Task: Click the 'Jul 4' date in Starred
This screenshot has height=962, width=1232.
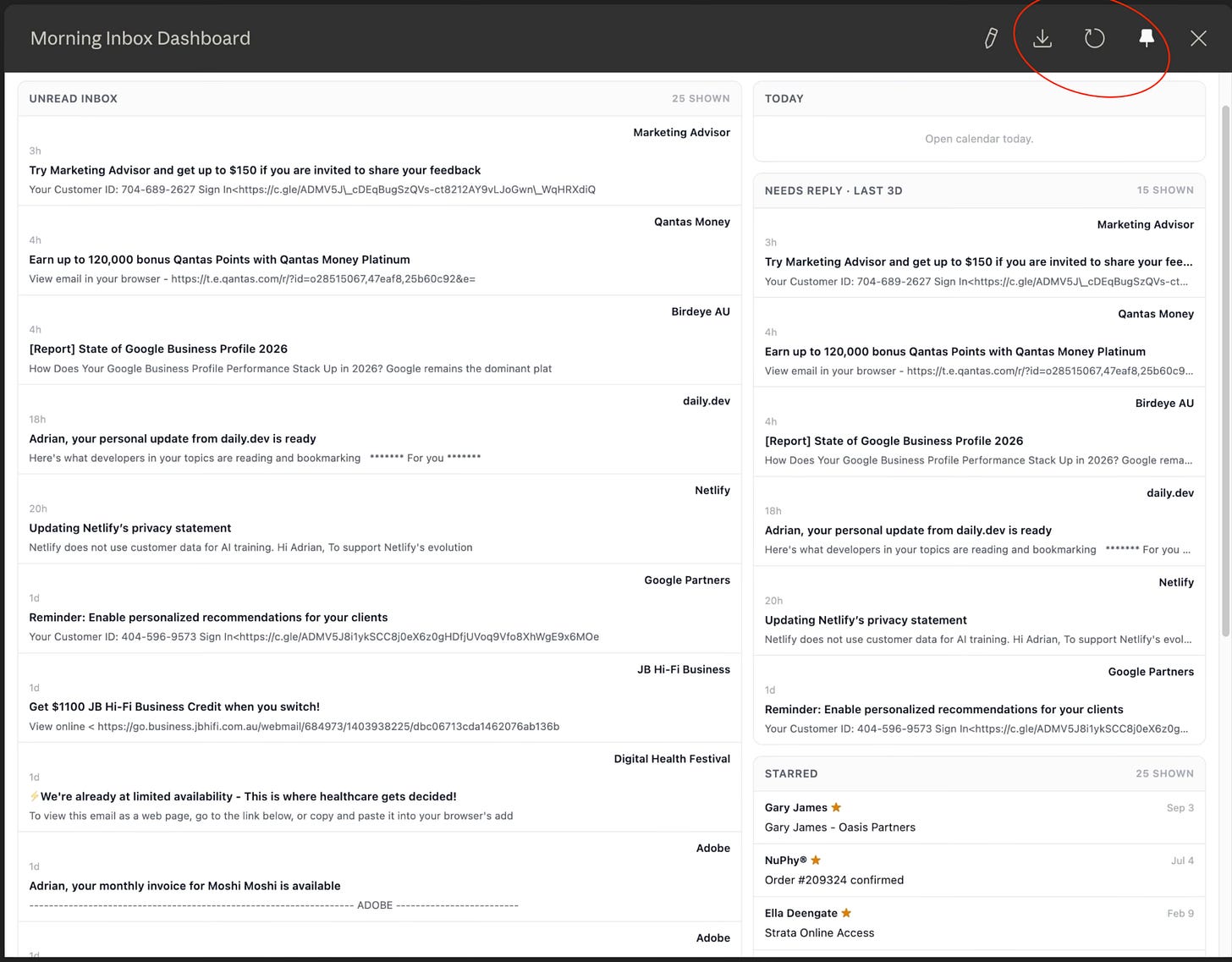Action: 1182,860
